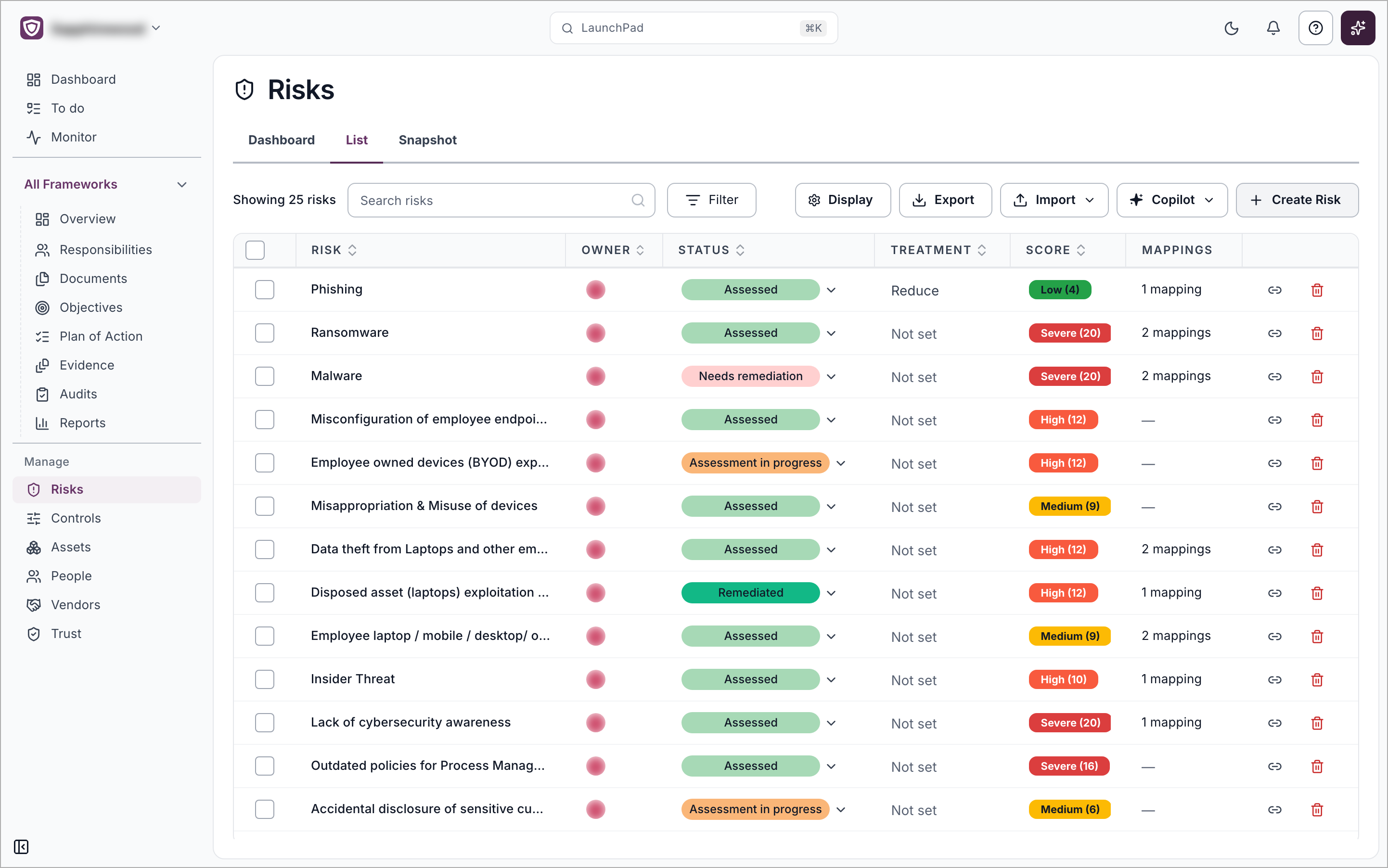Click the LaunchPad search bar
The image size is (1388, 868).
coord(693,28)
